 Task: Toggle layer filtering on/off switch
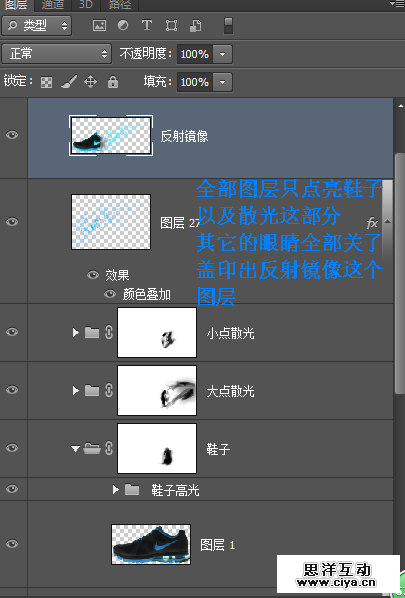pos(228,26)
